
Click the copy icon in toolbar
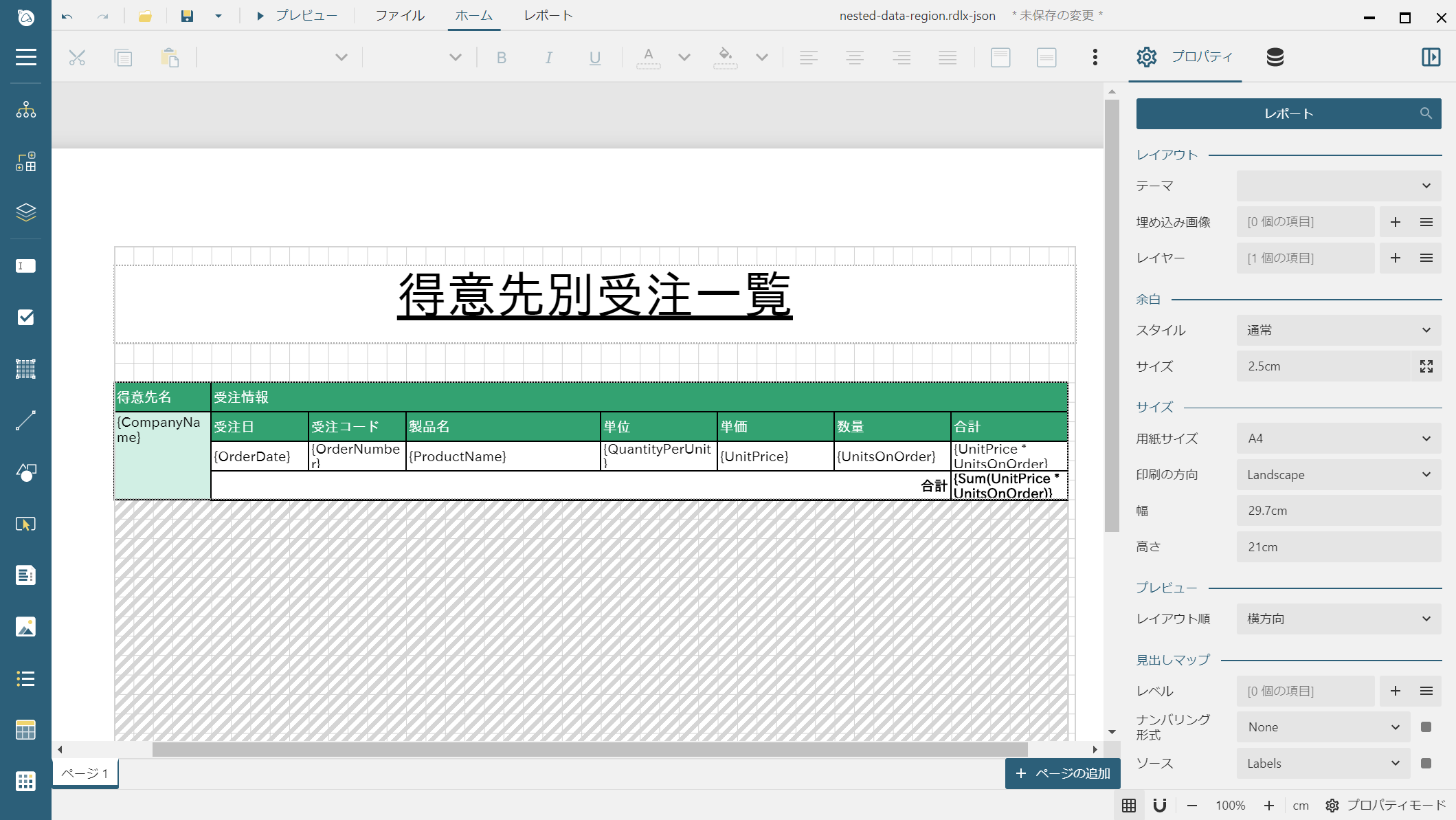coord(123,58)
